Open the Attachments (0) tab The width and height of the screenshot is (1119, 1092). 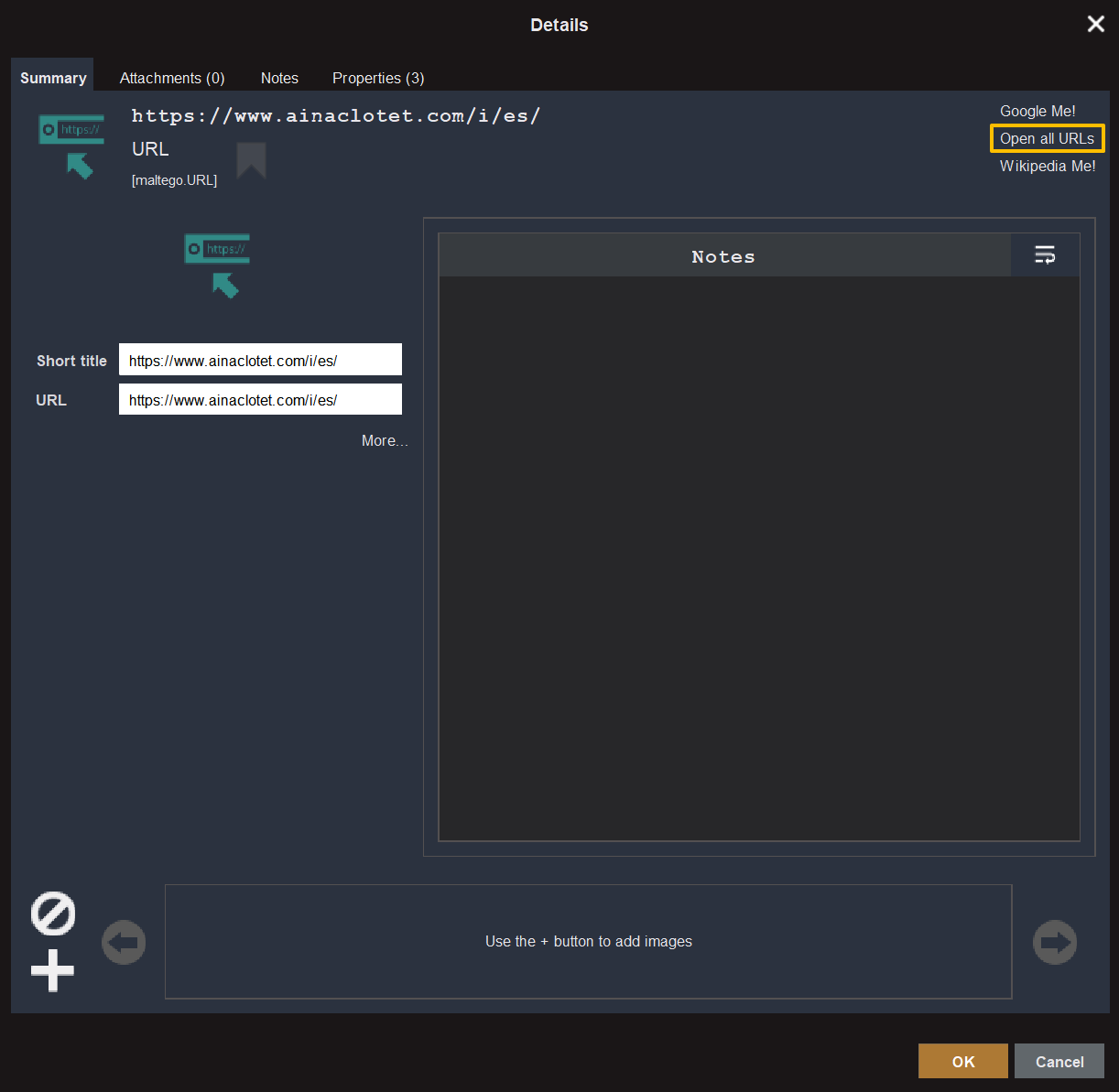(x=172, y=78)
